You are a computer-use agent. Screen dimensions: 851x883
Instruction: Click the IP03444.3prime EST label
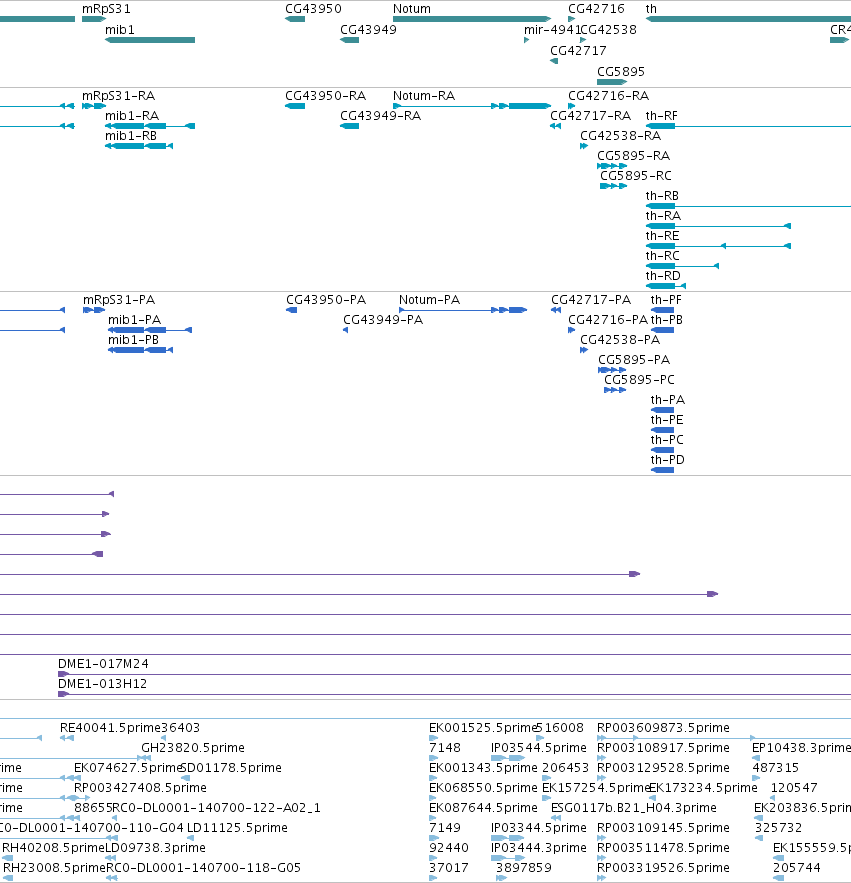coord(538,848)
